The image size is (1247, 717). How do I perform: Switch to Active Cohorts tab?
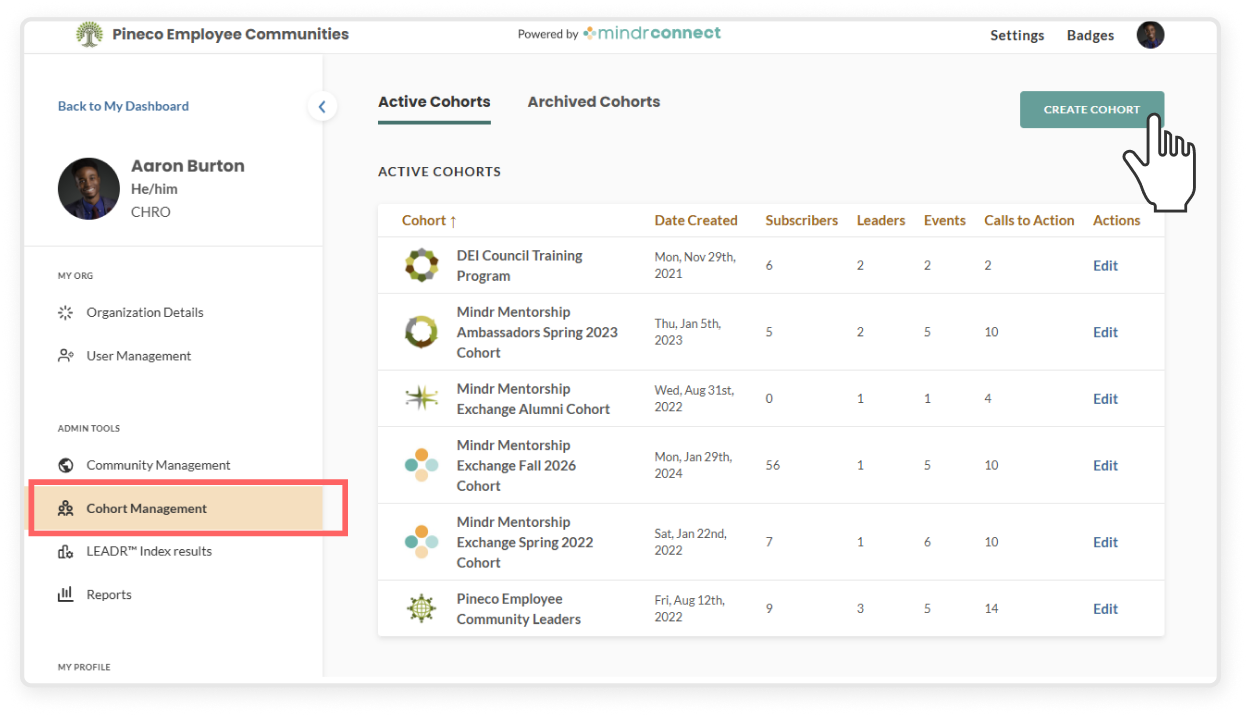[434, 102]
